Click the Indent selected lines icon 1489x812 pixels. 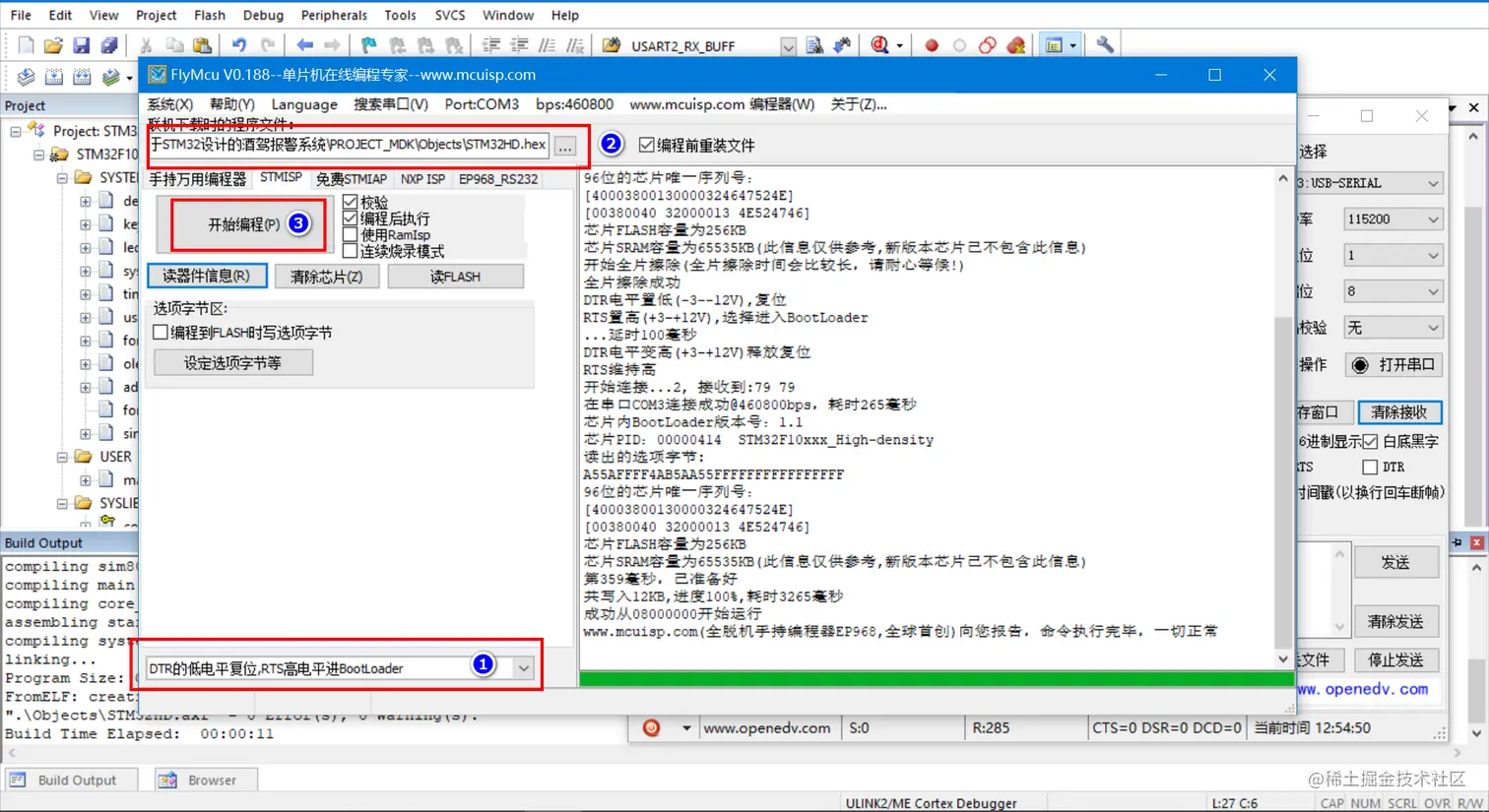490,45
